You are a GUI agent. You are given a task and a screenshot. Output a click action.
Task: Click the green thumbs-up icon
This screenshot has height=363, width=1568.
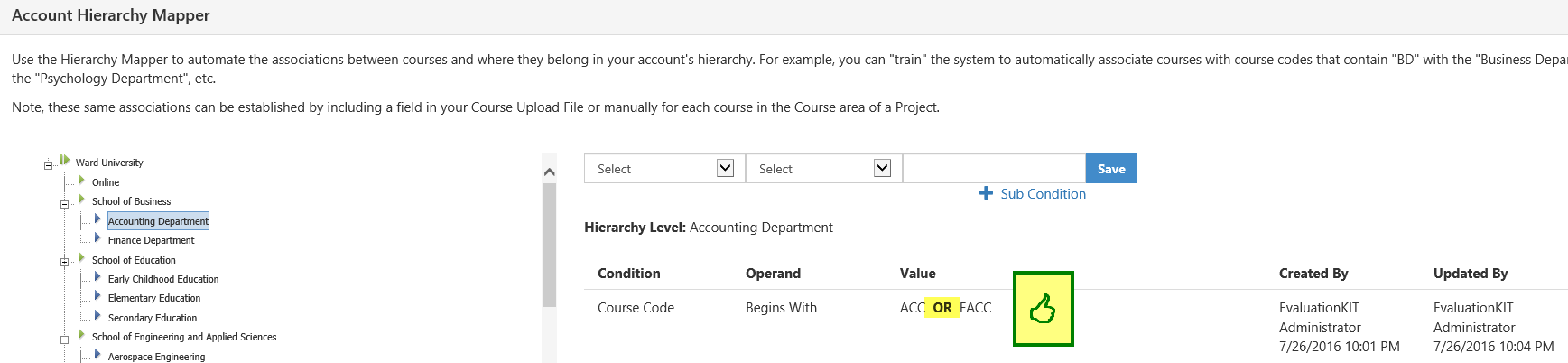1043,309
